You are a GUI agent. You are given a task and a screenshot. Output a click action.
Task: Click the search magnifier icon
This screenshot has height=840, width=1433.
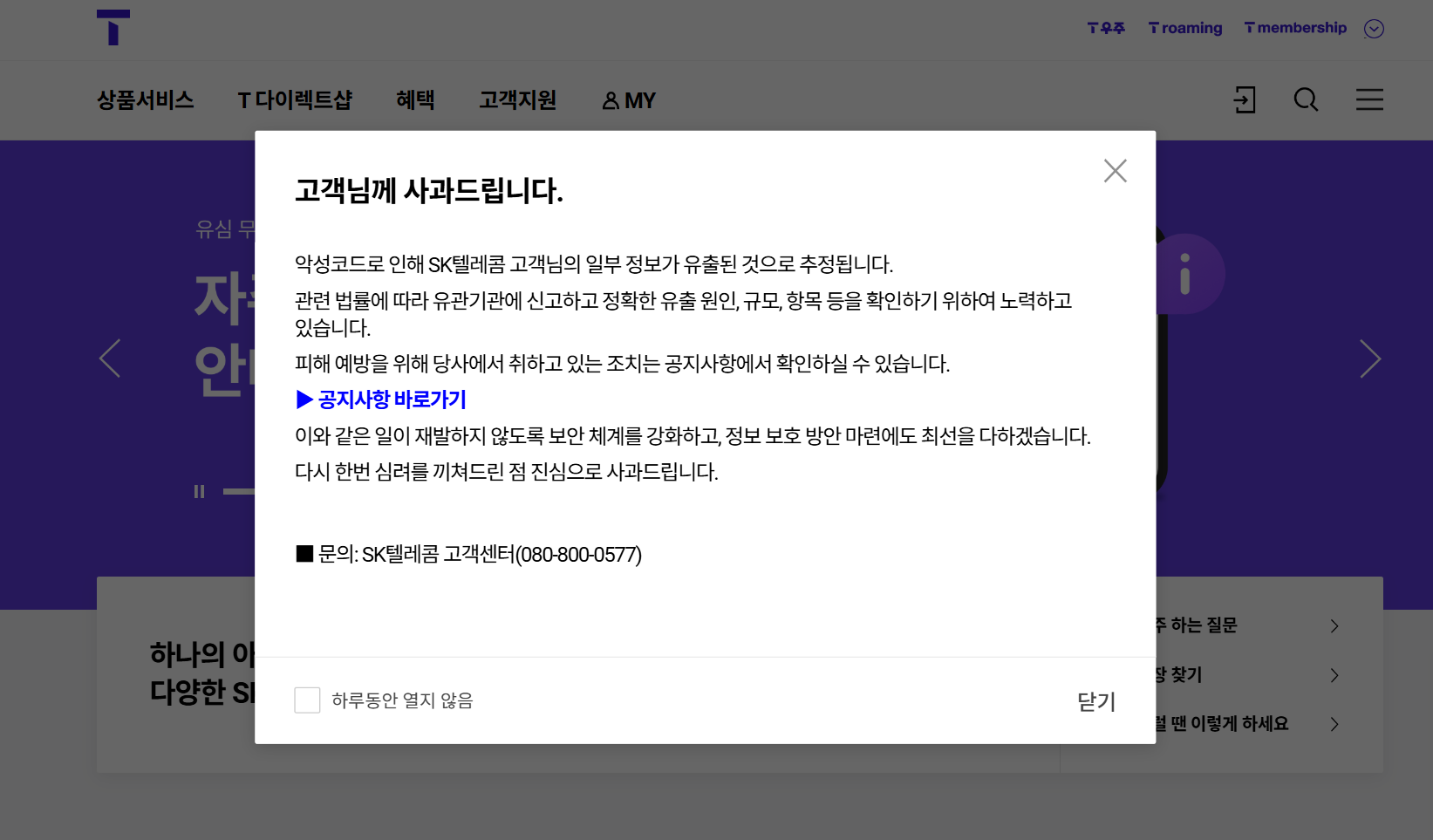1306,99
